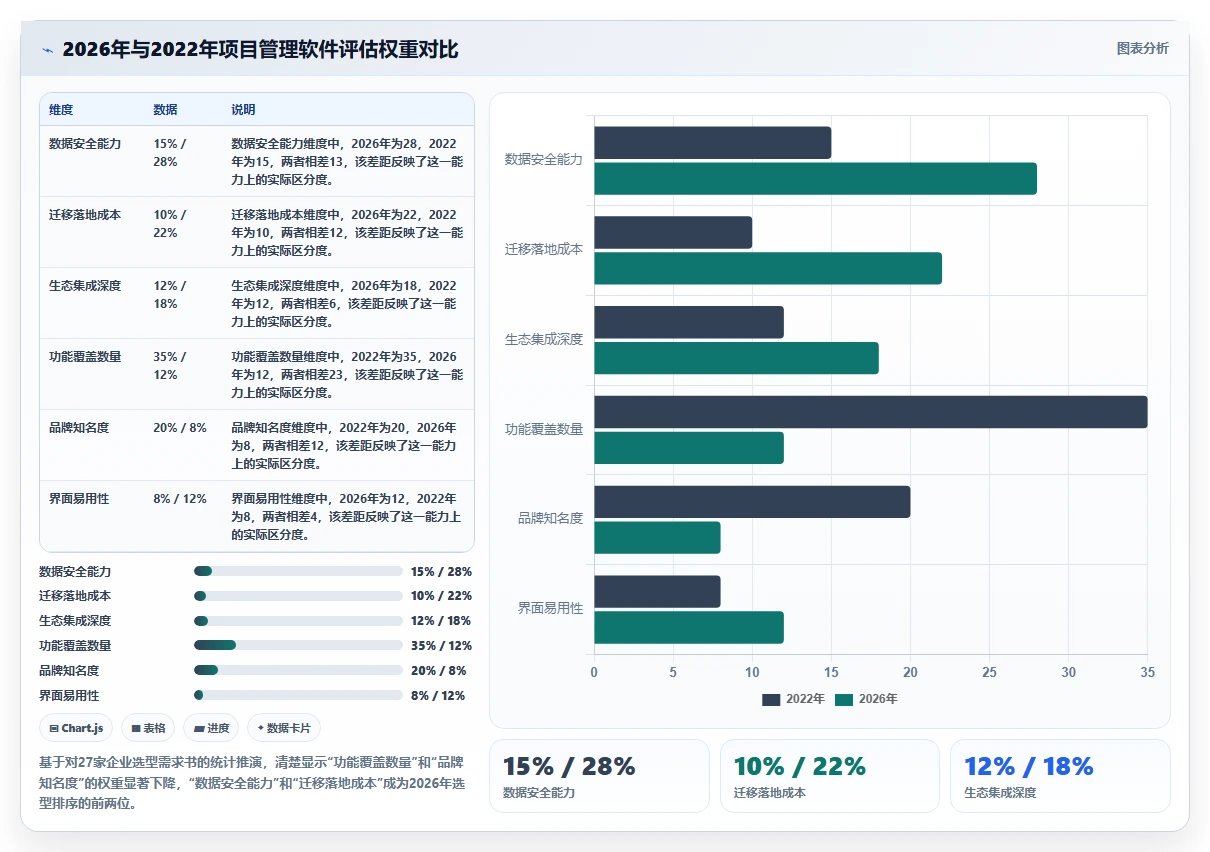Click the 2026年 bar for 功能覆盖数量
The width and height of the screenshot is (1210, 852).
click(689, 448)
